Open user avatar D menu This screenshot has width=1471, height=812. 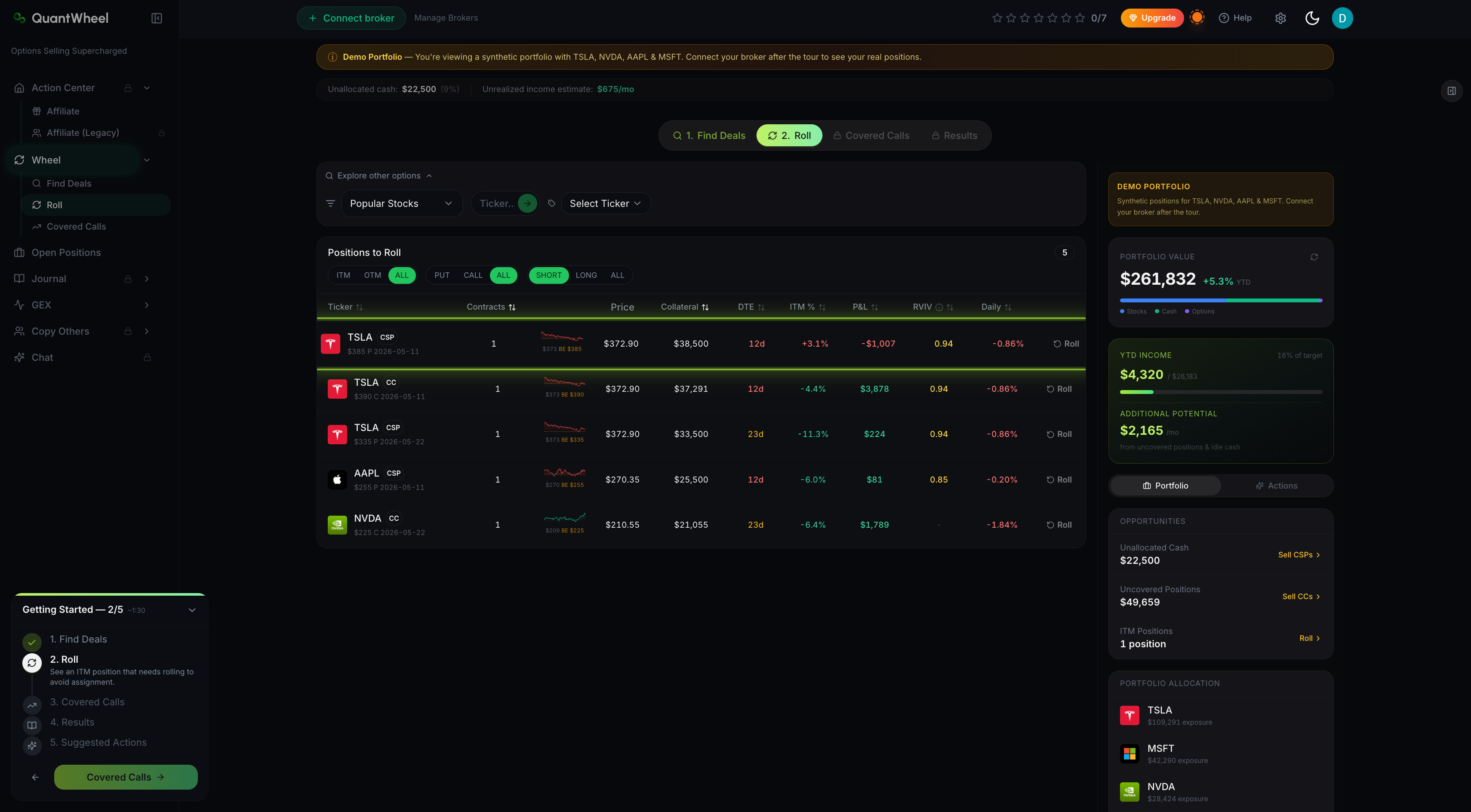click(x=1342, y=18)
